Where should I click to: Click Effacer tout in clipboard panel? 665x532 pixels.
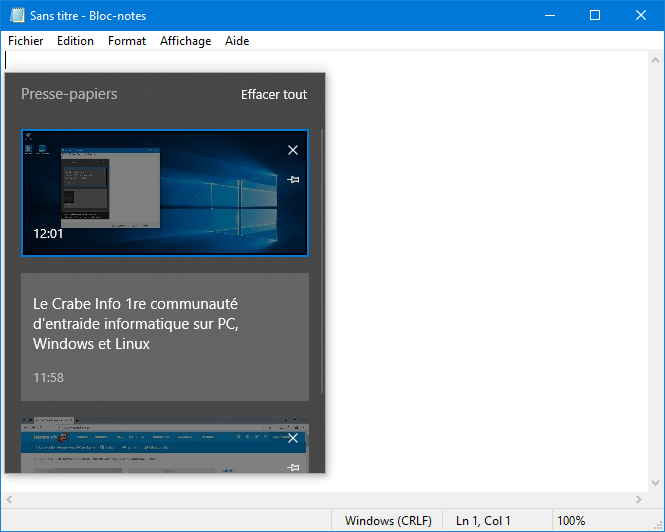tap(274, 94)
